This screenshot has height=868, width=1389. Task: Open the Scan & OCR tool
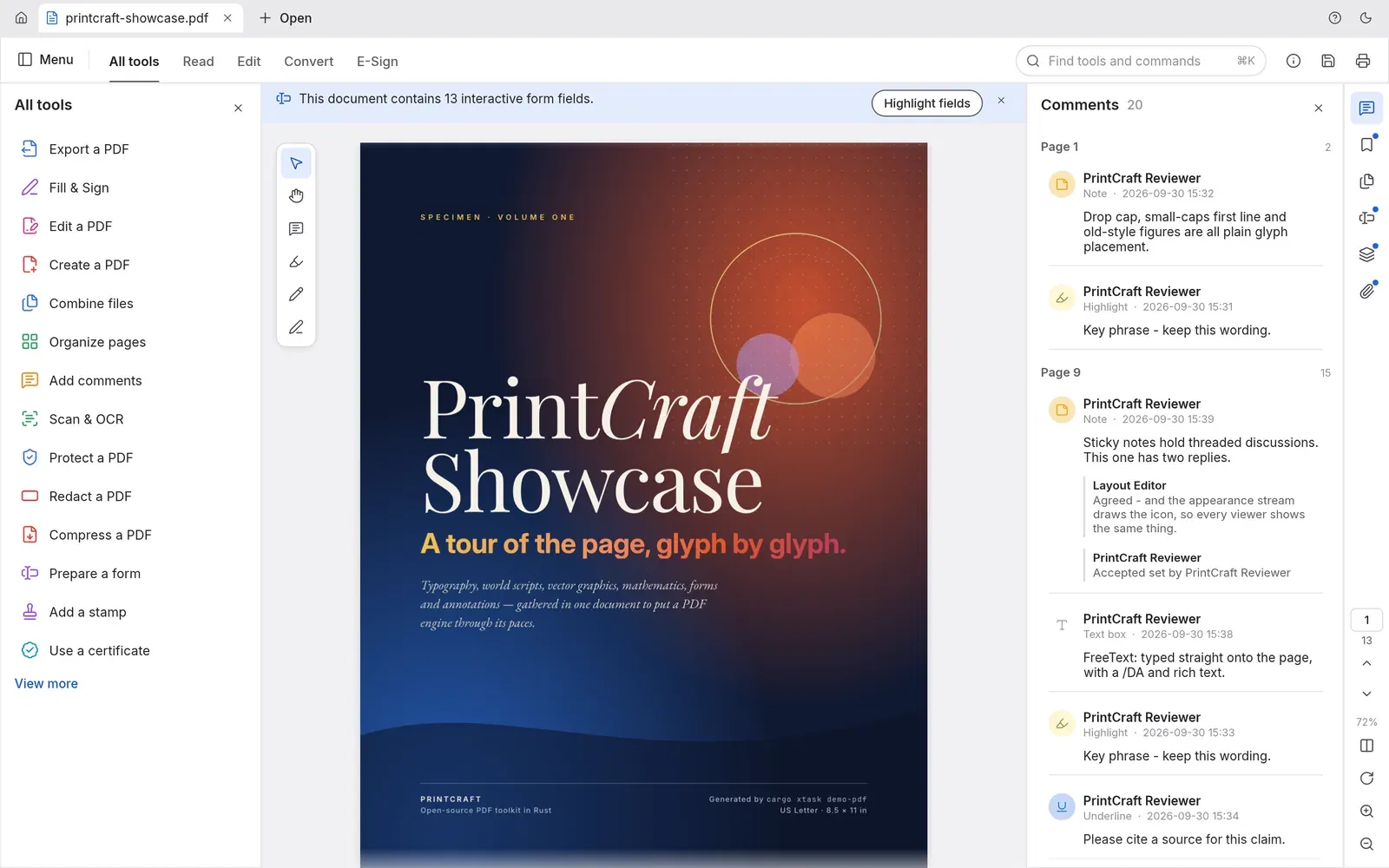click(x=130, y=419)
